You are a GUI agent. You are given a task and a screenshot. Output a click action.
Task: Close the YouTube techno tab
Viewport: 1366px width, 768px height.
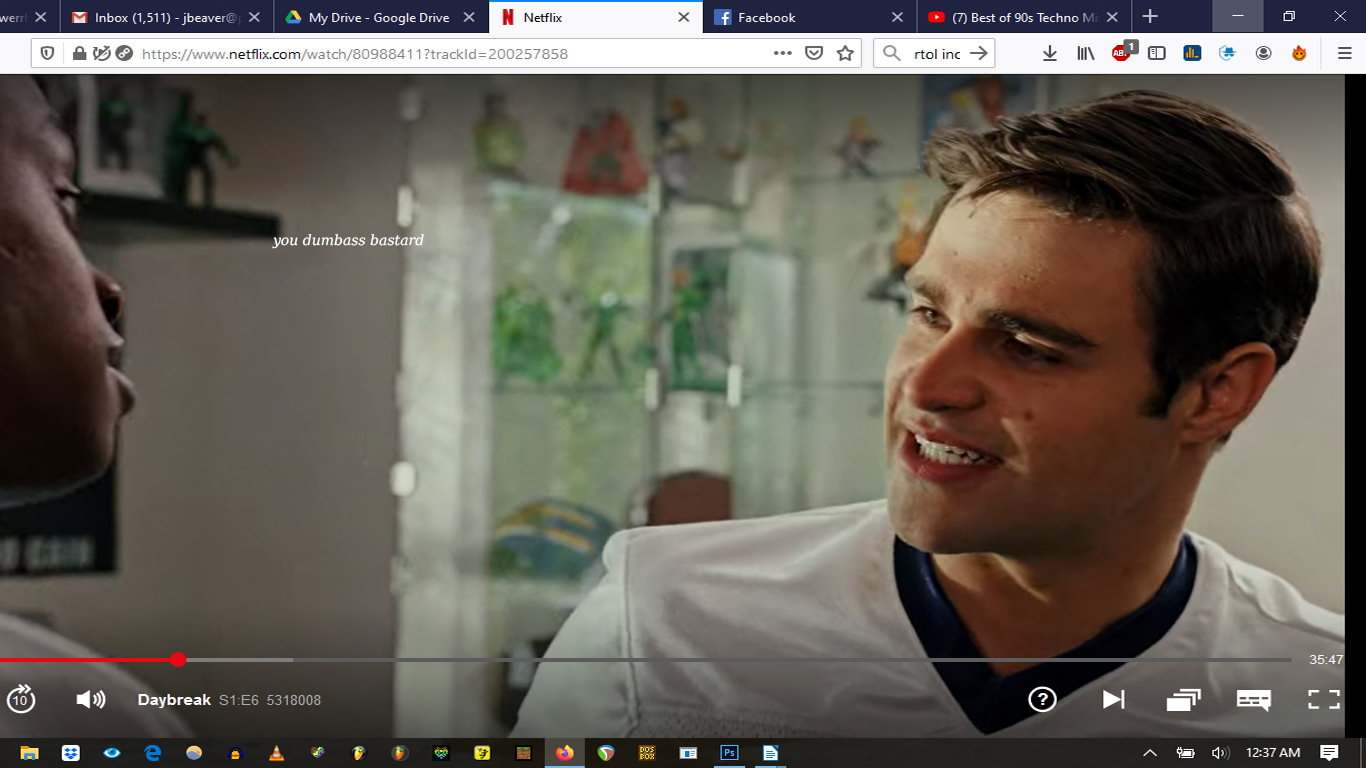pyautogui.click(x=1112, y=17)
